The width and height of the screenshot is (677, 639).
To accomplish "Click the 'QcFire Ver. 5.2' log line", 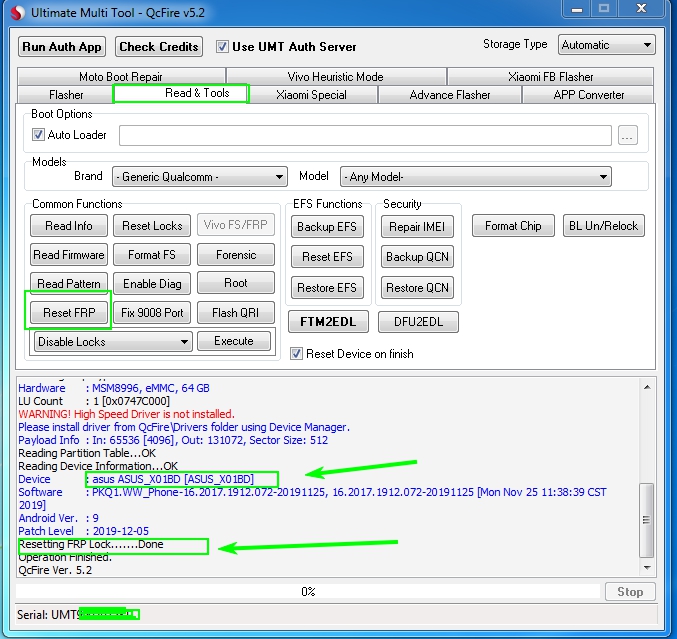I will tap(55, 570).
